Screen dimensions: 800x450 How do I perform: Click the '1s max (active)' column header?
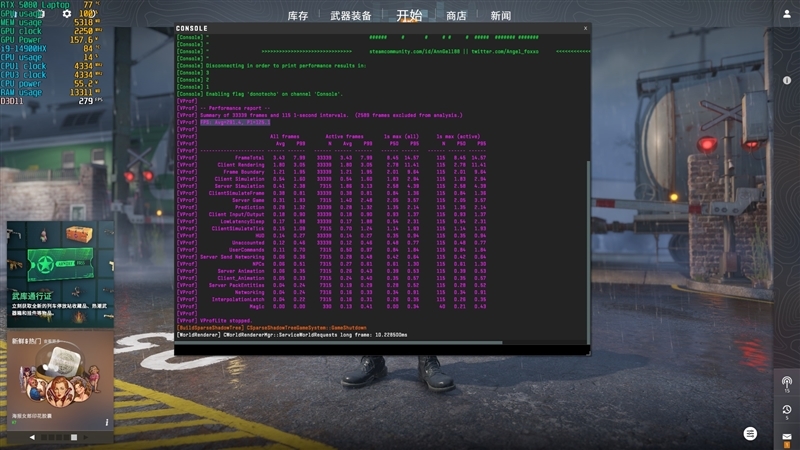click(x=458, y=137)
